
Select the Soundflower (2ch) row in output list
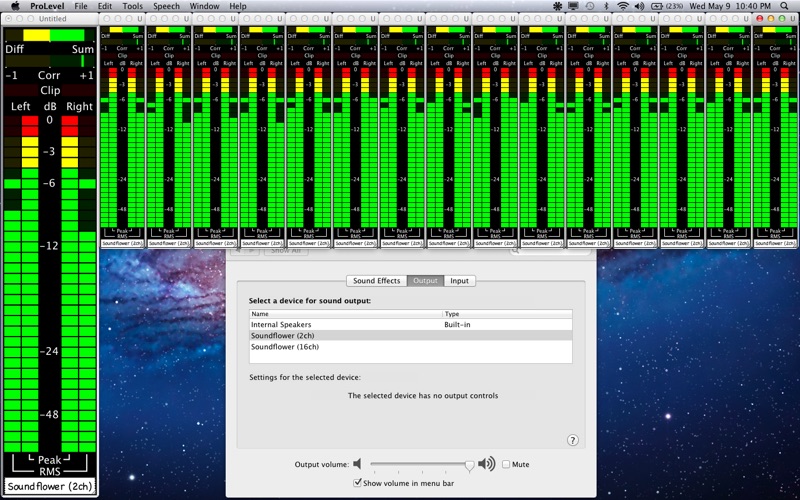(x=411, y=336)
